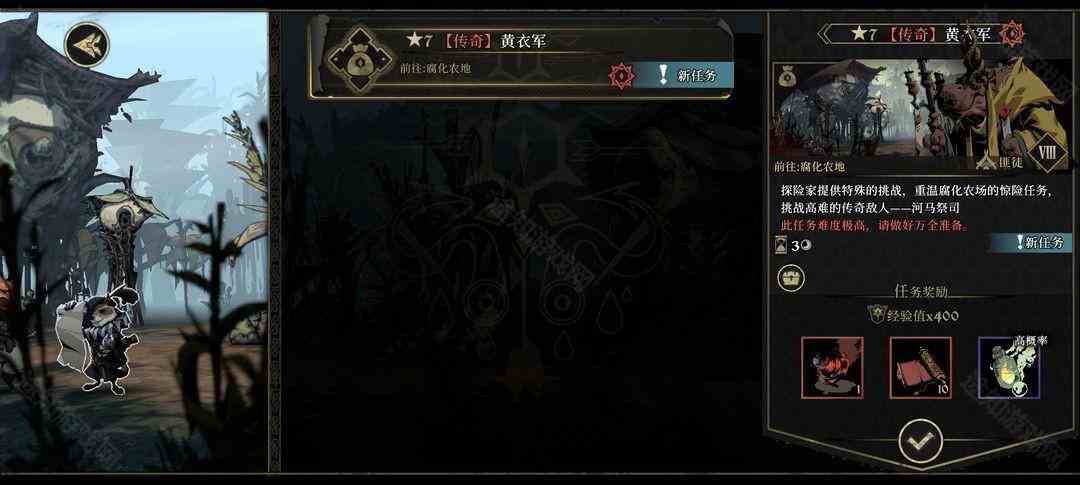
Task: Select the ★7【传奇】黄衣军 mission entry
Action: [521, 59]
